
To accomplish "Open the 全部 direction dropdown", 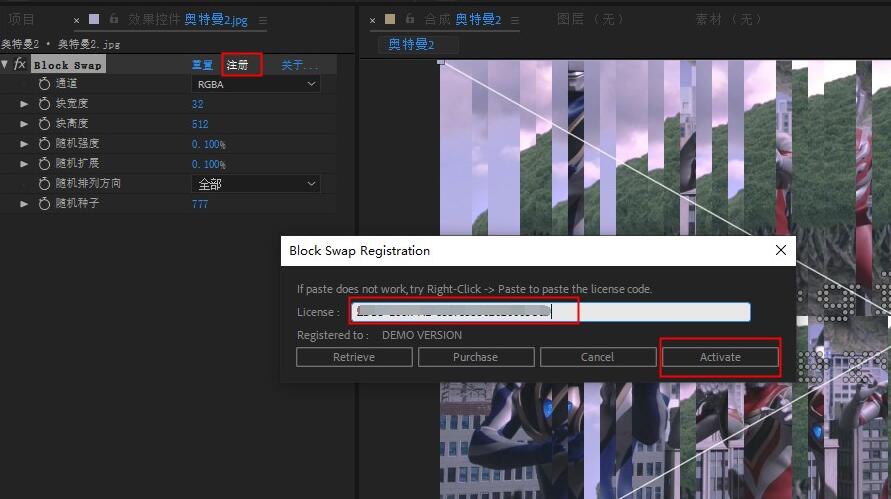I will click(x=255, y=184).
